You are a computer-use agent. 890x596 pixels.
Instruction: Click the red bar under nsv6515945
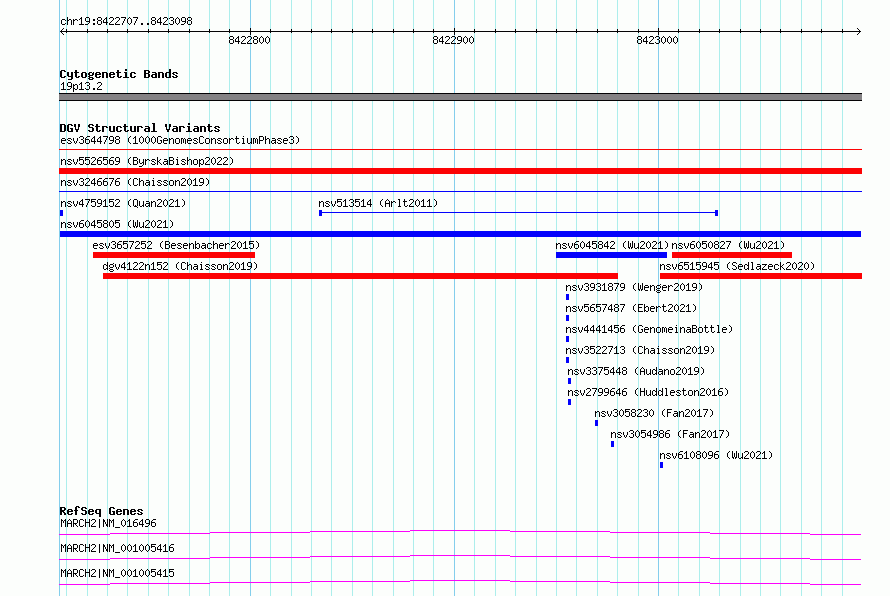[x=761, y=276]
